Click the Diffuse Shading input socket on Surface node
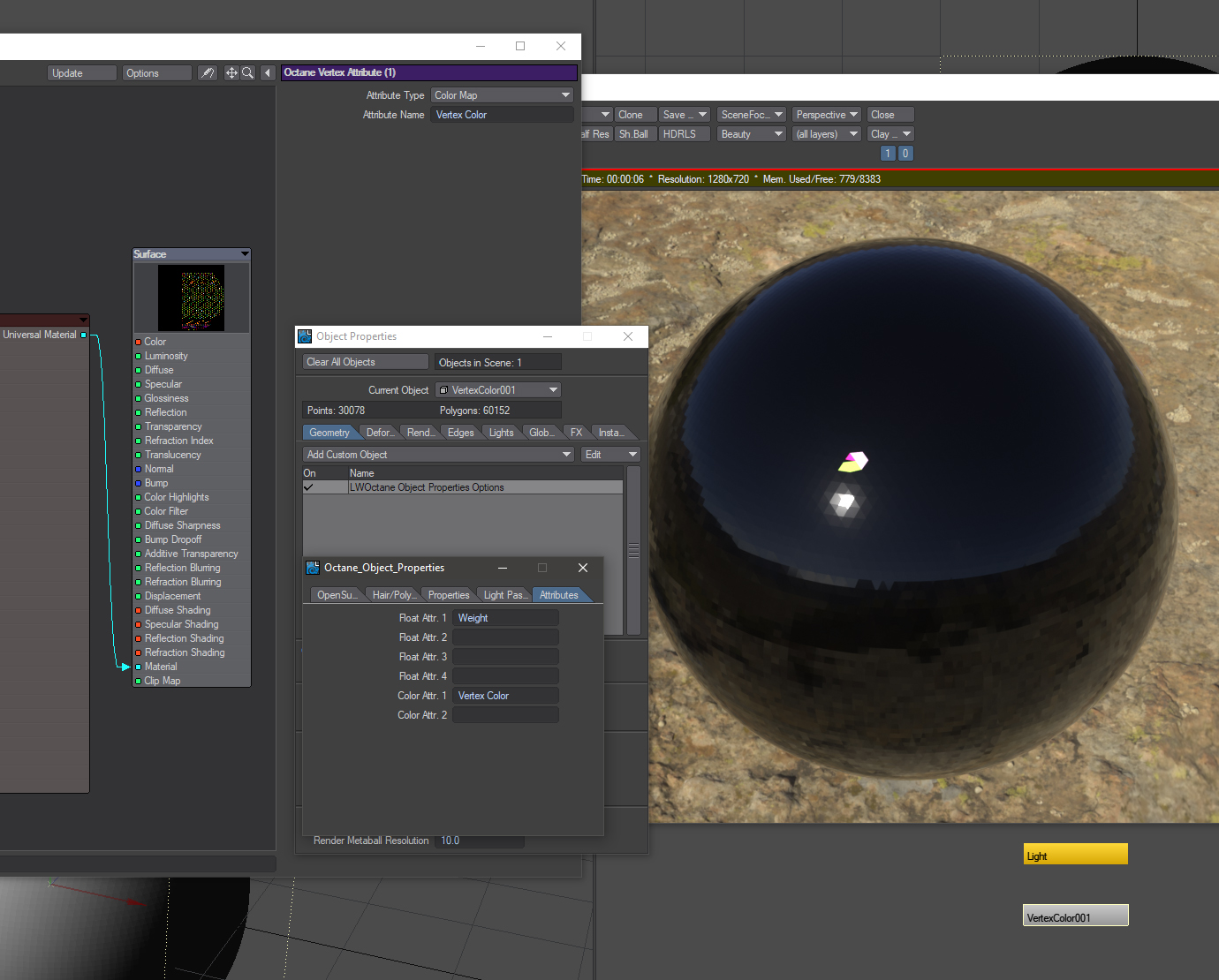 click(139, 610)
